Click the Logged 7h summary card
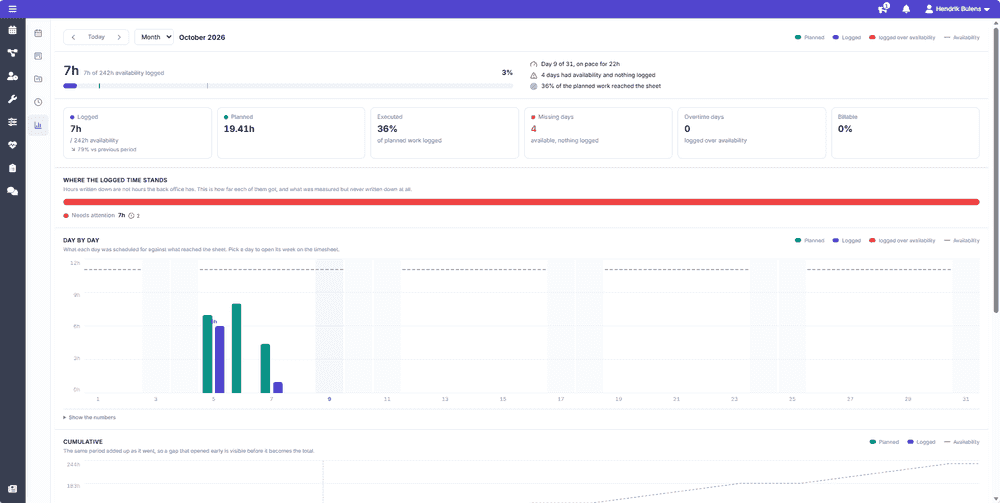Image resolution: width=1000 pixels, height=503 pixels. [x=138, y=133]
